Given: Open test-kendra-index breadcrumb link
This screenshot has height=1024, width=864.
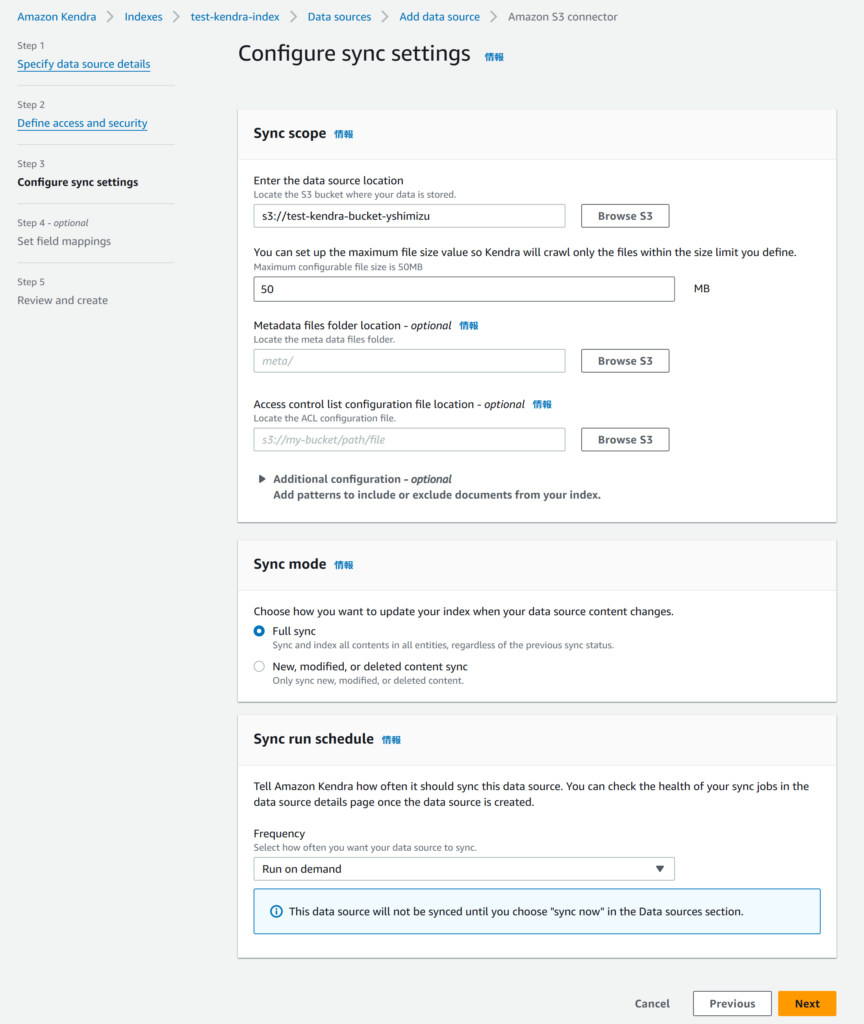Looking at the screenshot, I should click(234, 17).
